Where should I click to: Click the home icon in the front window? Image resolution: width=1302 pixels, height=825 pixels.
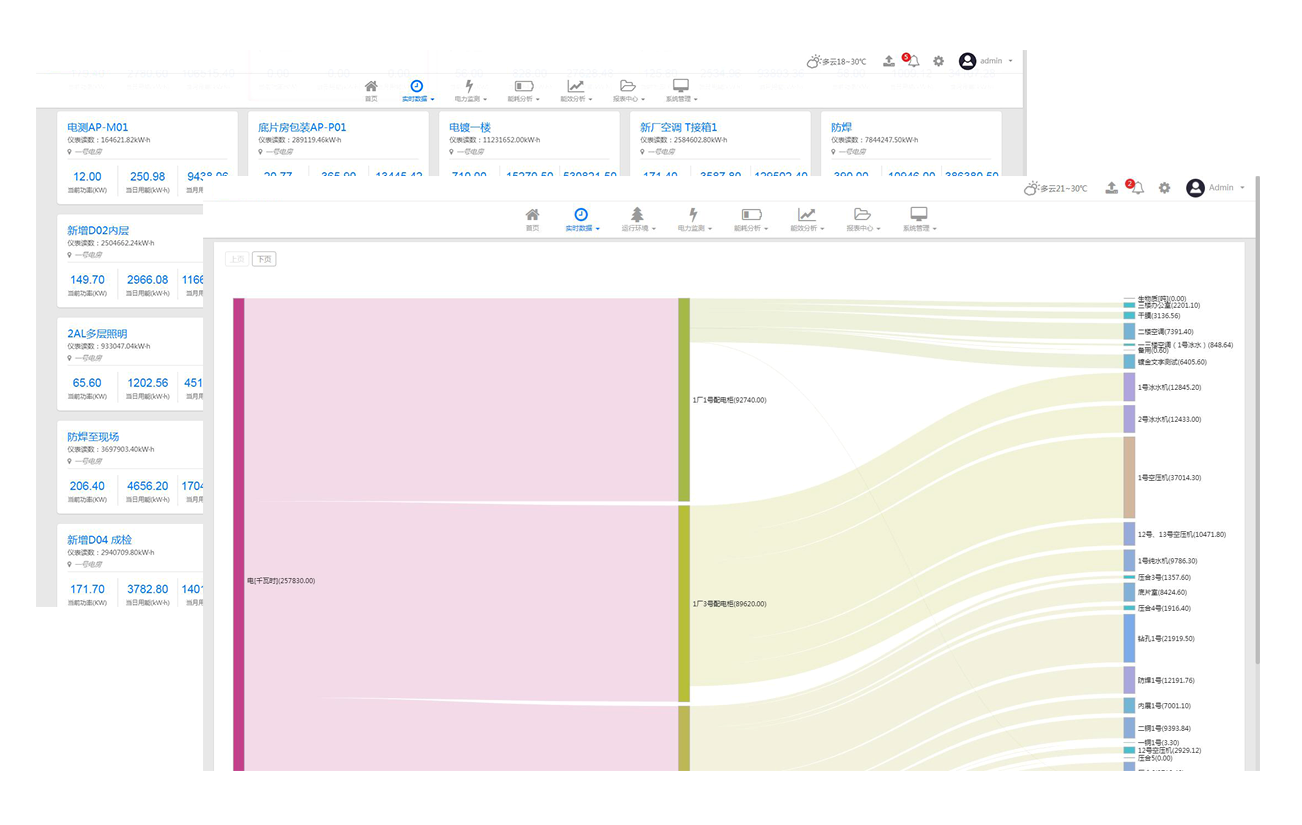pyautogui.click(x=532, y=215)
